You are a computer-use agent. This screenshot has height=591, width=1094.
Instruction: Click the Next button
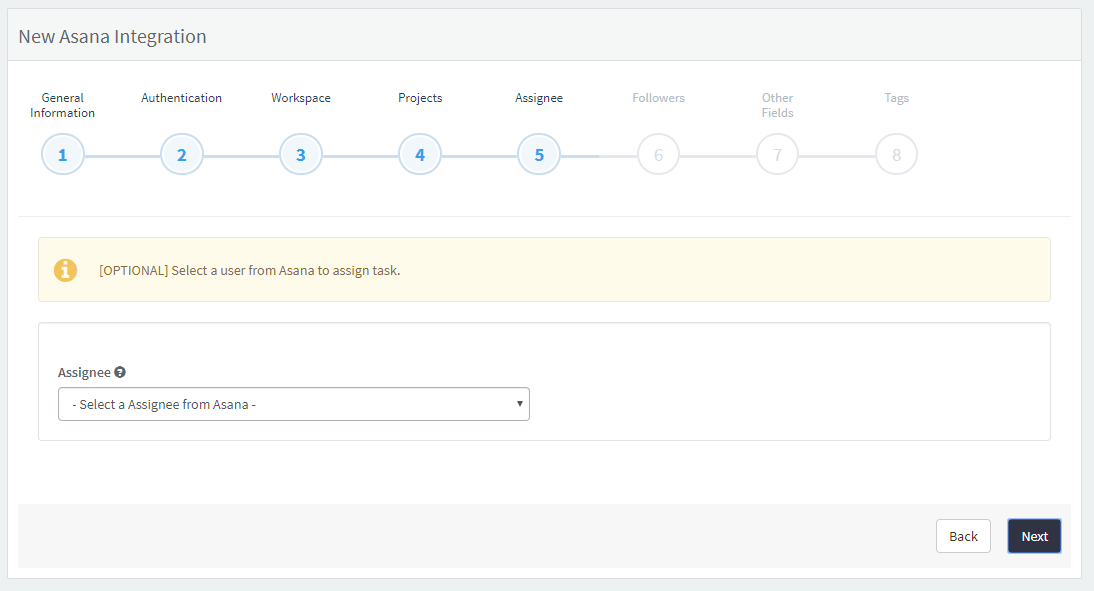pyautogui.click(x=1035, y=536)
